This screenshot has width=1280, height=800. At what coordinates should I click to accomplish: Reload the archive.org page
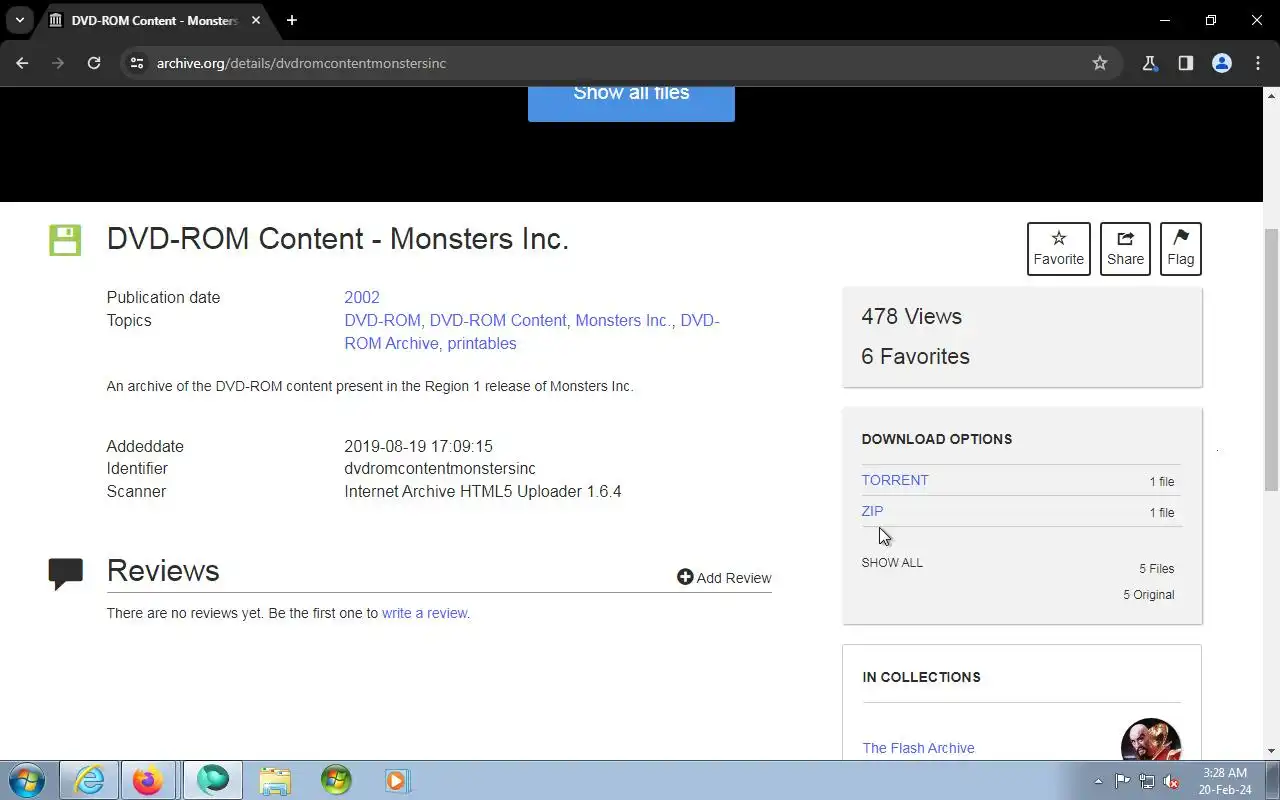click(x=94, y=63)
